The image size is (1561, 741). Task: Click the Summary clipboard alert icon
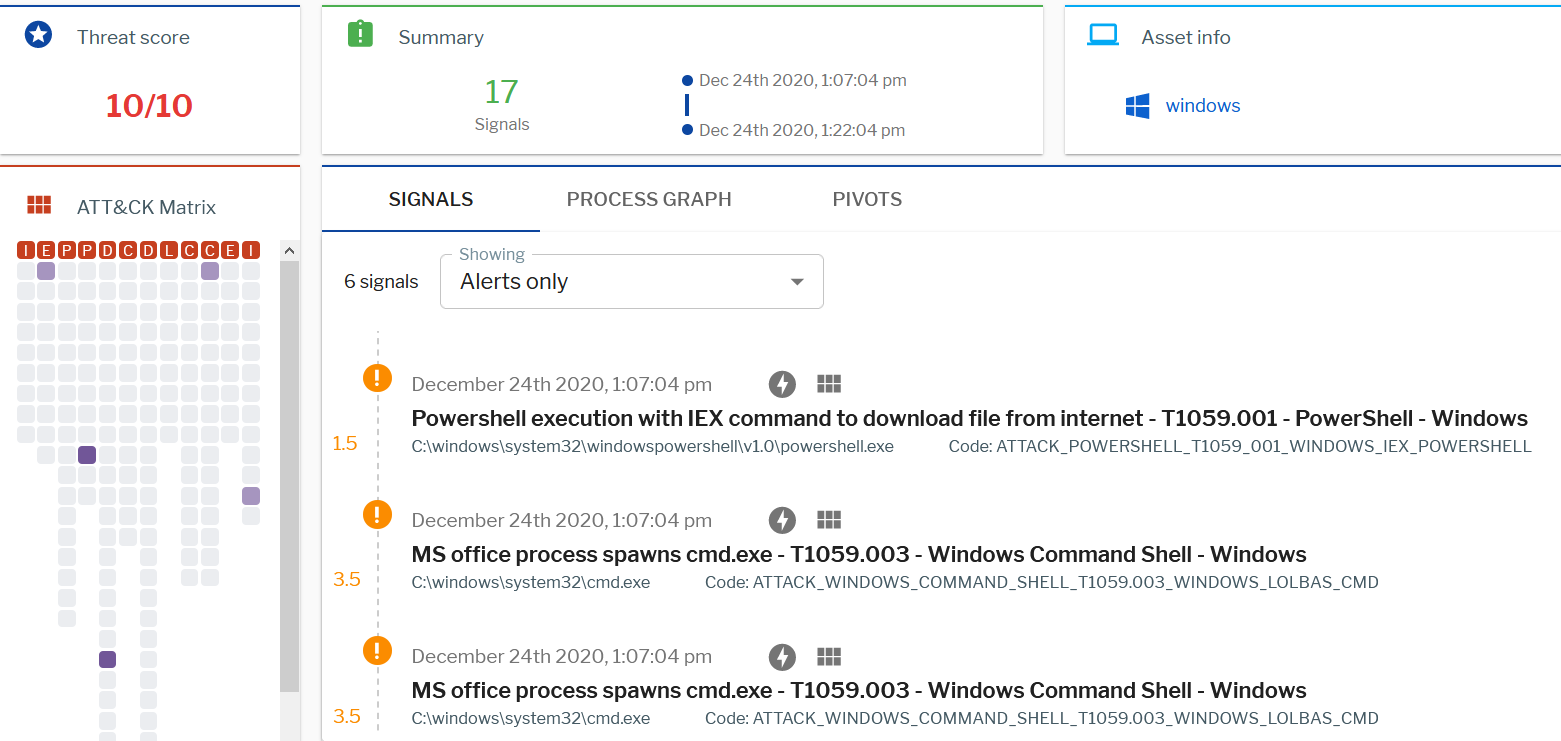click(x=360, y=35)
